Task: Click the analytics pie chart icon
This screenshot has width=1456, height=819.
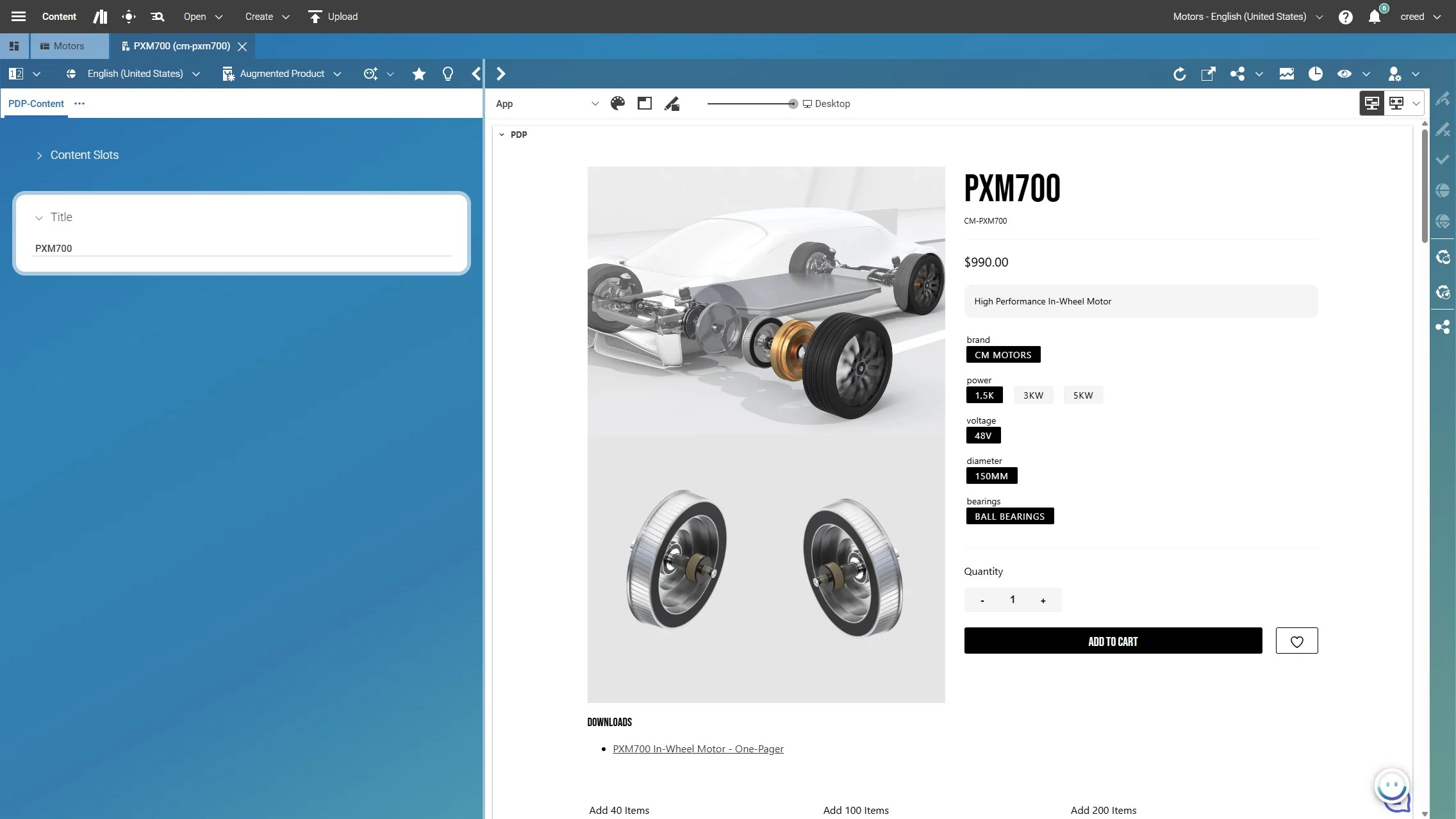Action: pyautogui.click(x=1315, y=74)
